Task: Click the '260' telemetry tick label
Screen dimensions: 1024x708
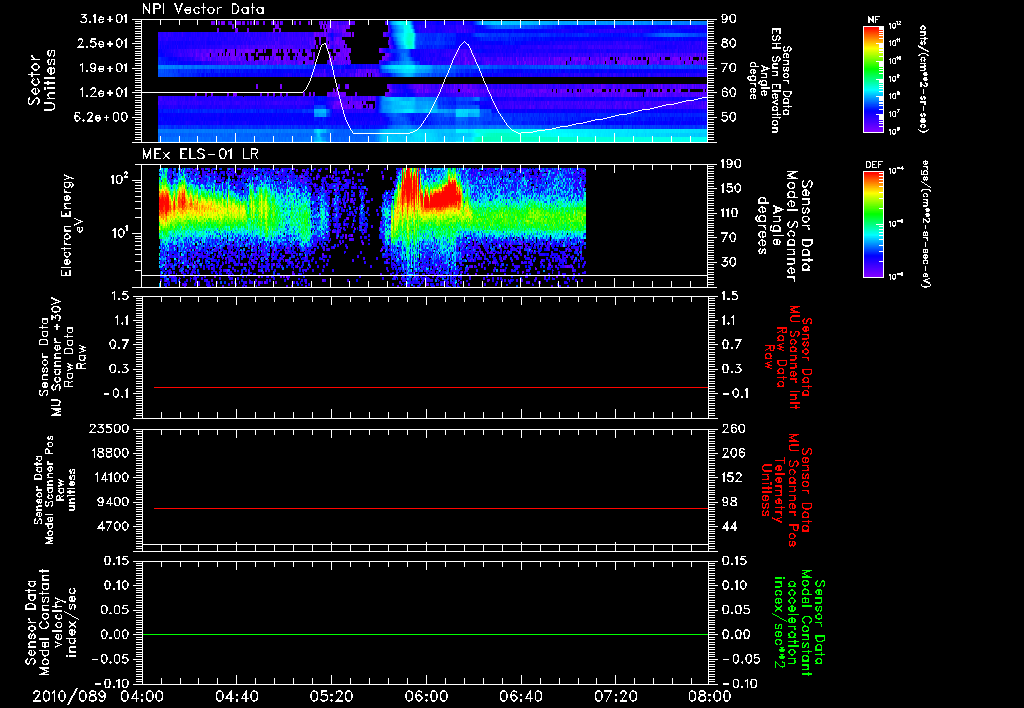Action: [731, 429]
